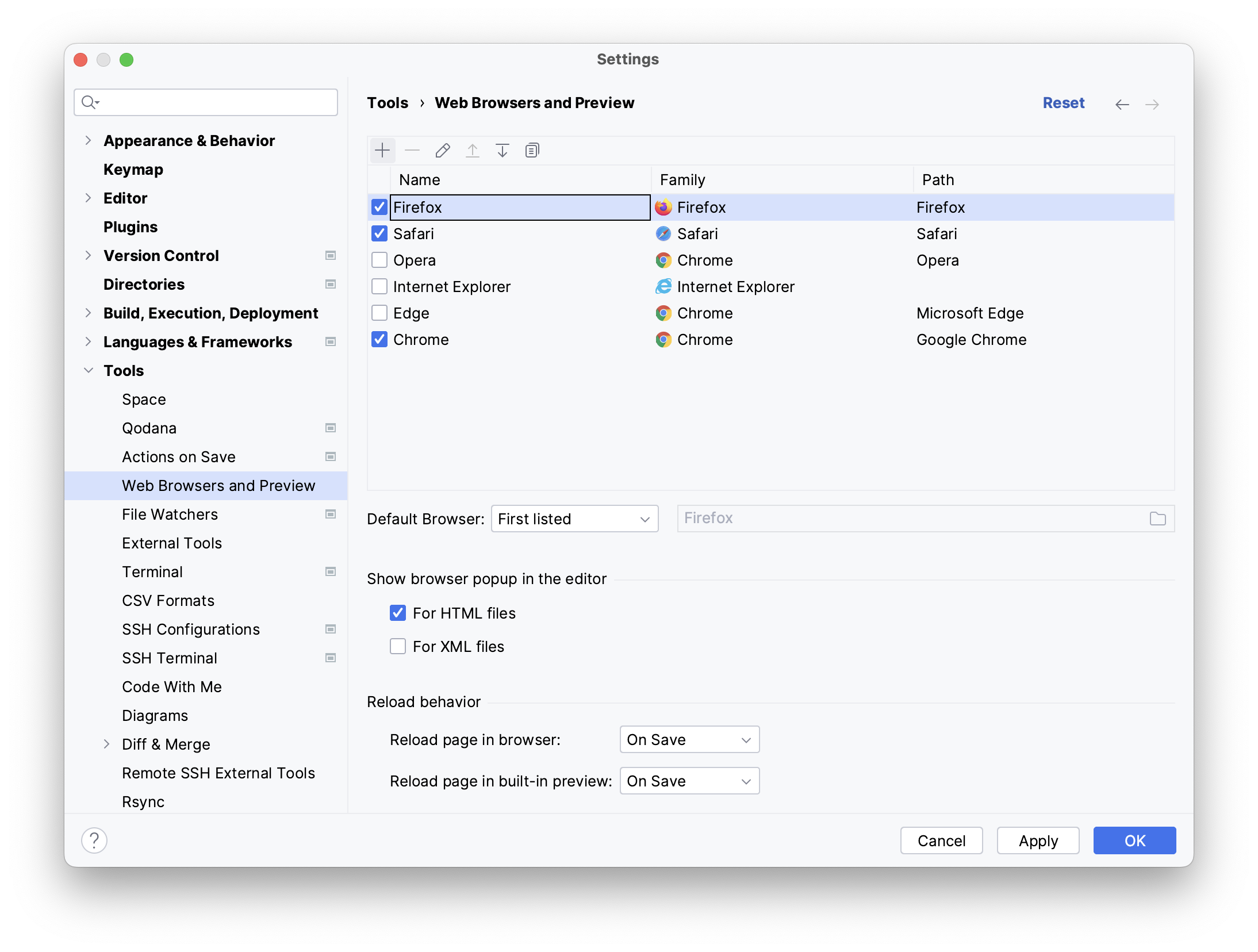Open Reload page in built-in preview dropdown
Viewport: 1258px width, 952px height.
click(x=689, y=781)
